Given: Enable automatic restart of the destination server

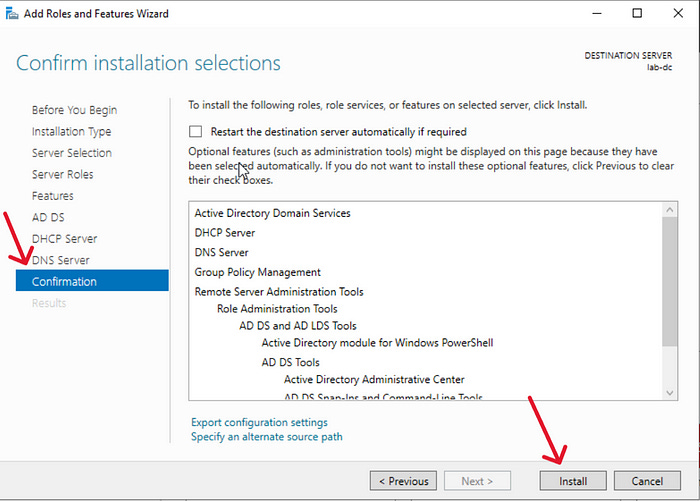Looking at the screenshot, I should tap(195, 131).
